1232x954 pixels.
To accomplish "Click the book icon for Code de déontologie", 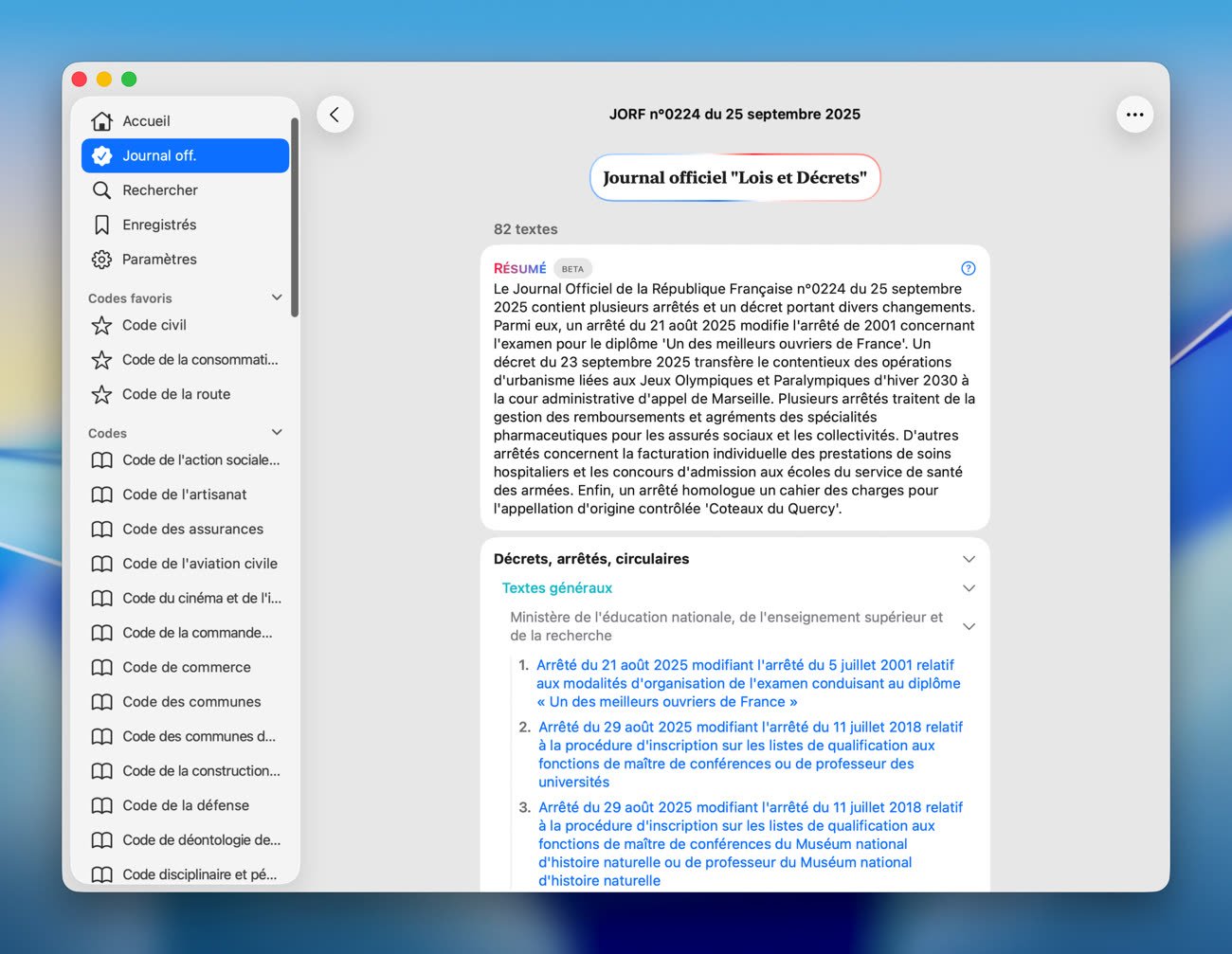I will pyautogui.click(x=101, y=840).
